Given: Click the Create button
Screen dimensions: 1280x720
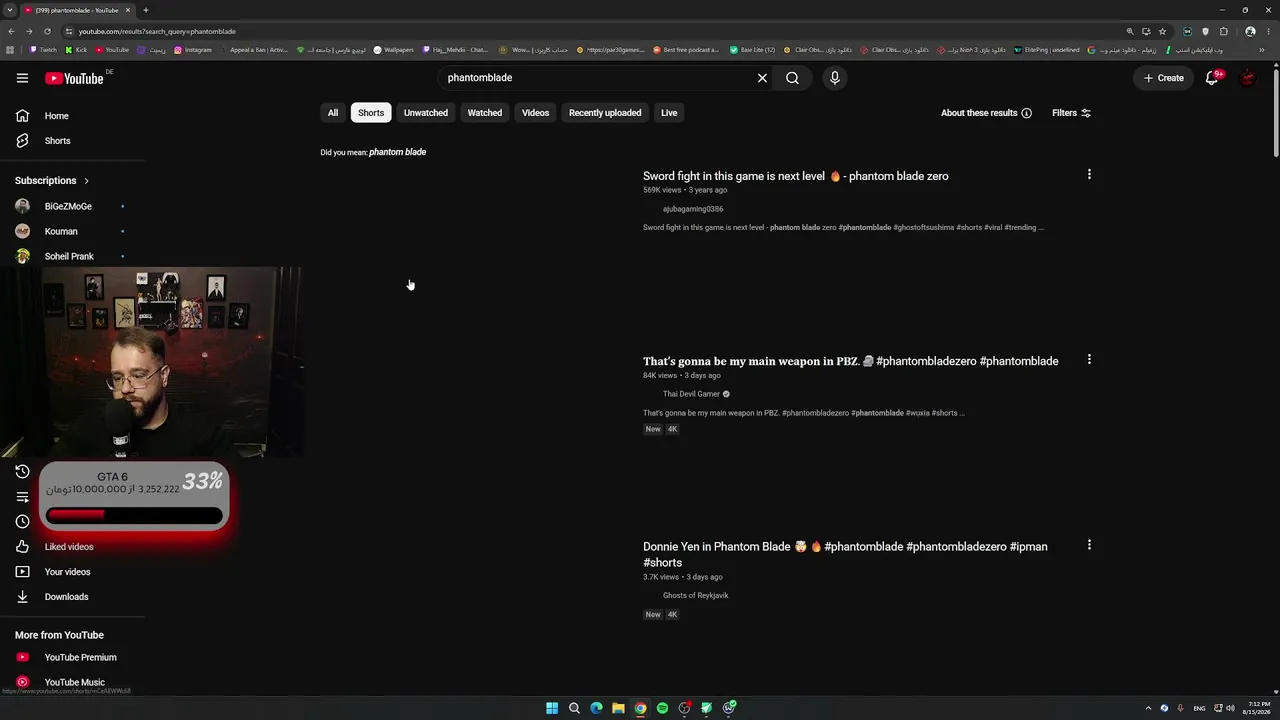Looking at the screenshot, I should tap(1164, 78).
